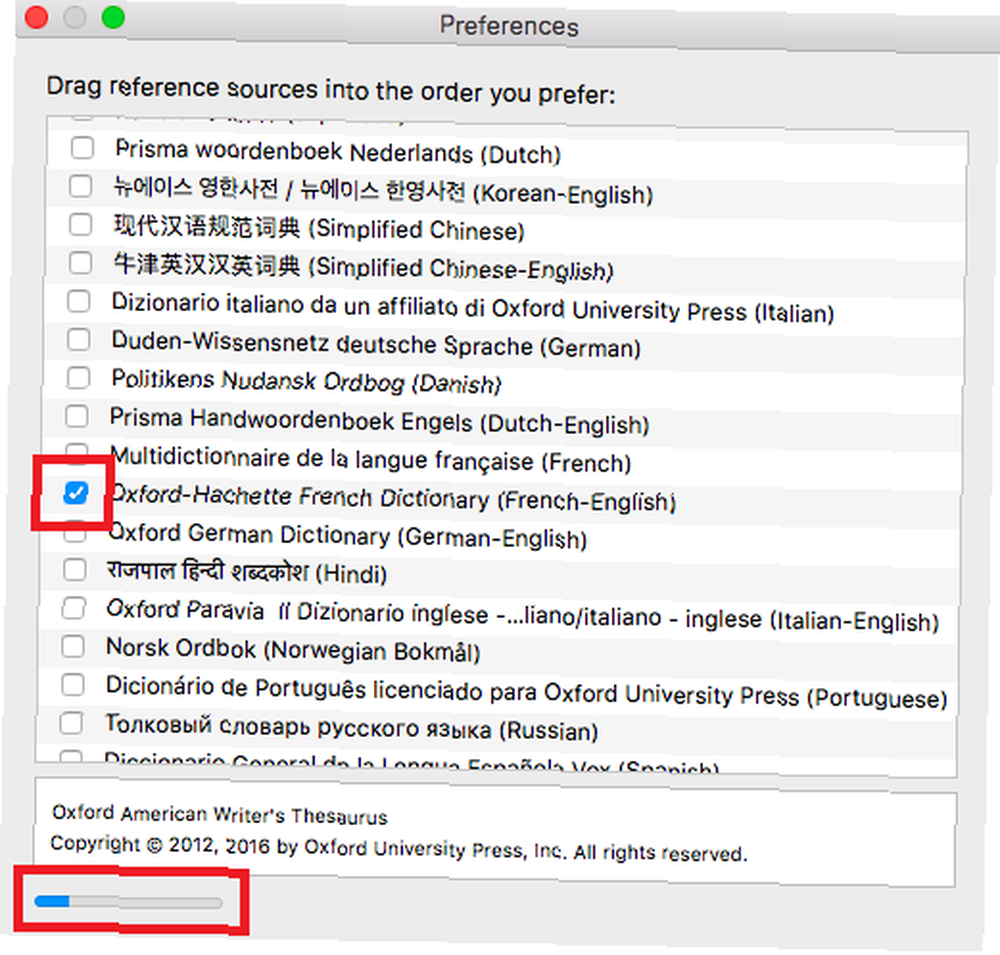Enable the Politikens Nudansk Ordbog (Danish) checkbox
This screenshot has height=955, width=1000.
tap(78, 378)
